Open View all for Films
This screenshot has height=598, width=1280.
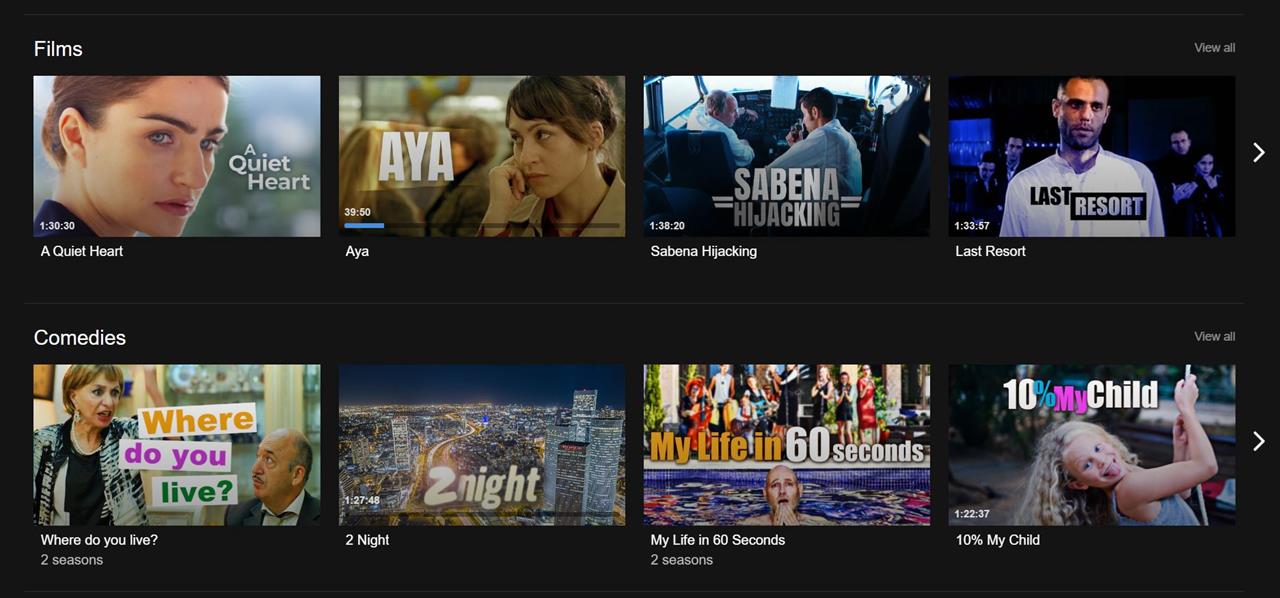point(1214,48)
